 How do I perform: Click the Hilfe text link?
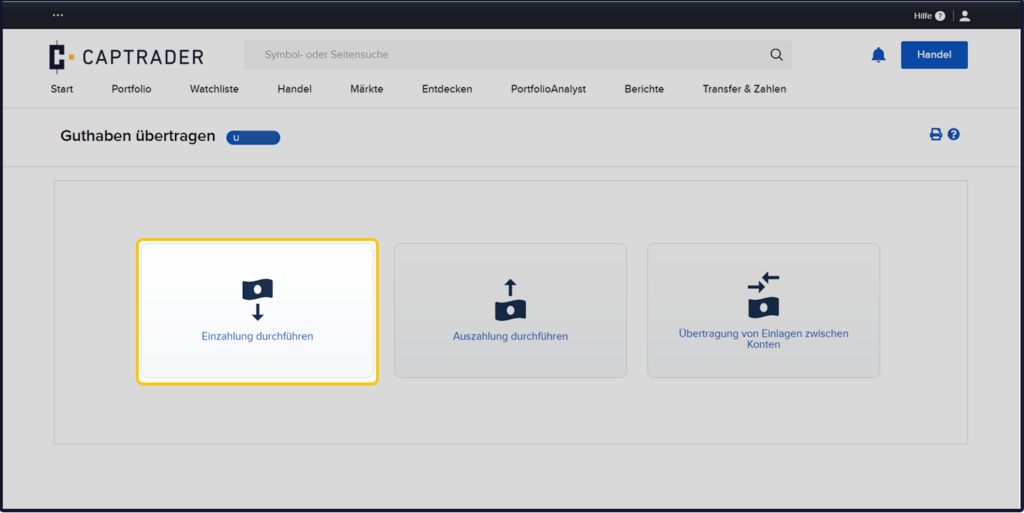click(x=922, y=16)
